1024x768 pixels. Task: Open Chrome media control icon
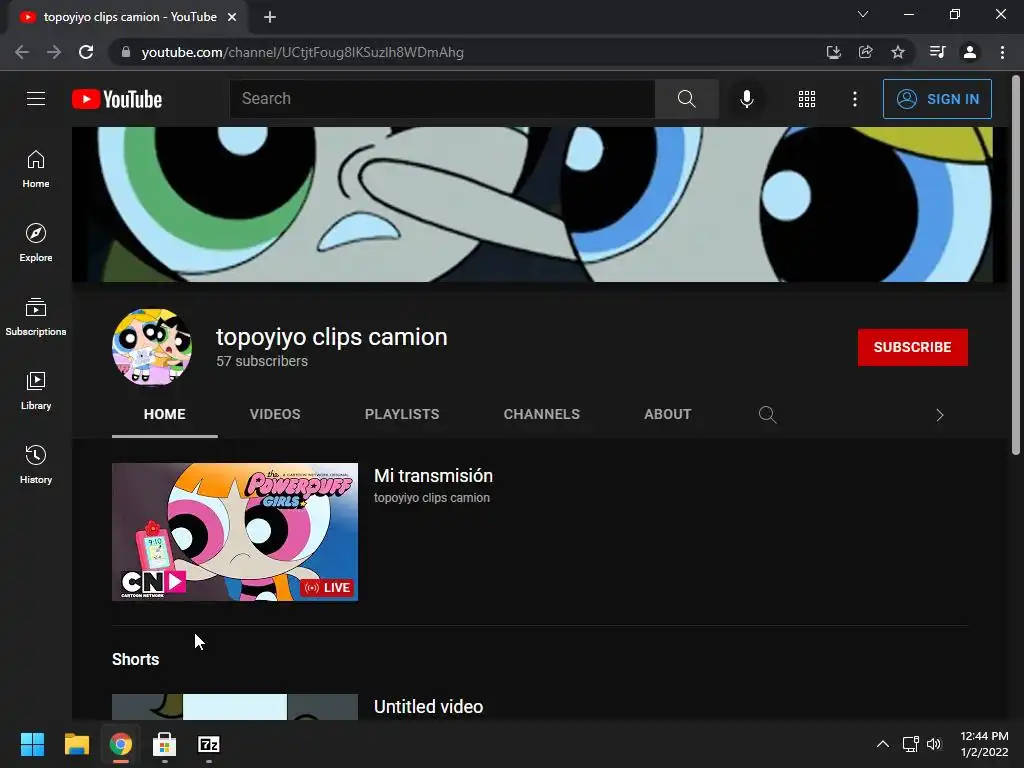click(x=937, y=52)
